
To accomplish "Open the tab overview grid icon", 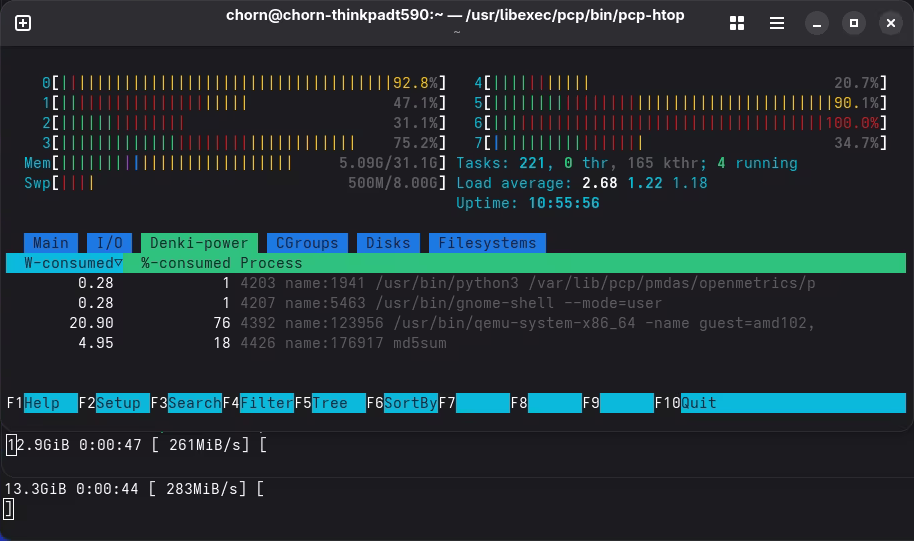I will 737,23.
